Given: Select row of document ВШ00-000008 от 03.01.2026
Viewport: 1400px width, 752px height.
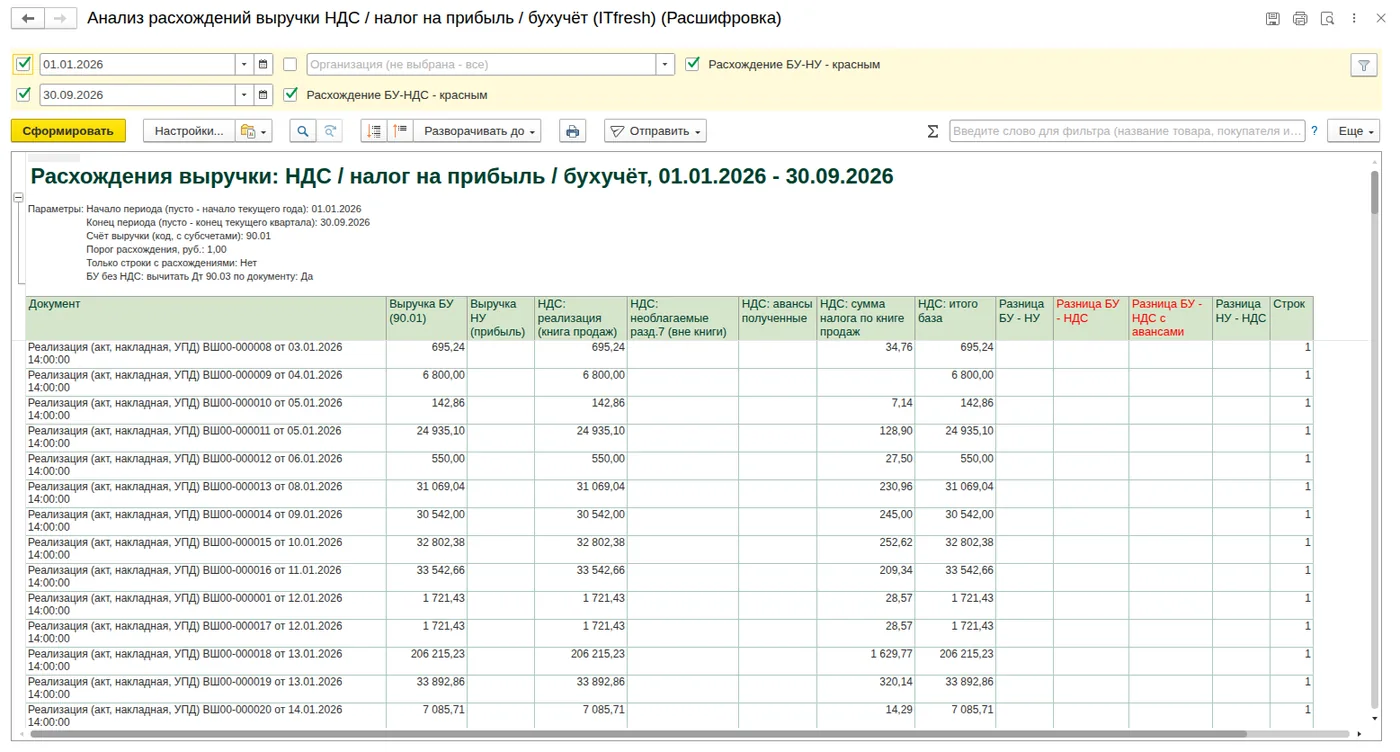Looking at the screenshot, I should (668, 354).
